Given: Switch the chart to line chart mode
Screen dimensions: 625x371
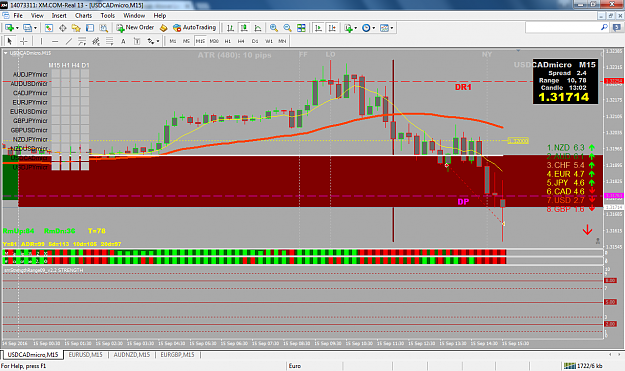Looking at the screenshot, I should (258, 28).
